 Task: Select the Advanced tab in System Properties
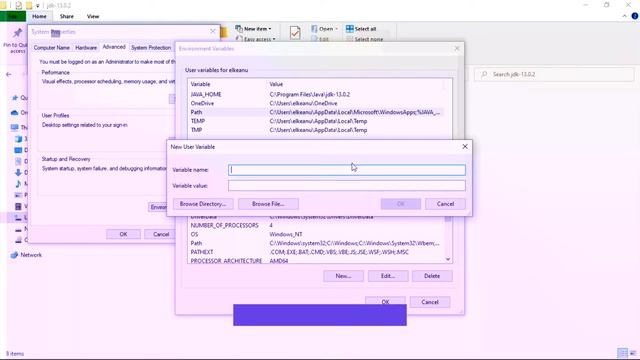coord(114,47)
